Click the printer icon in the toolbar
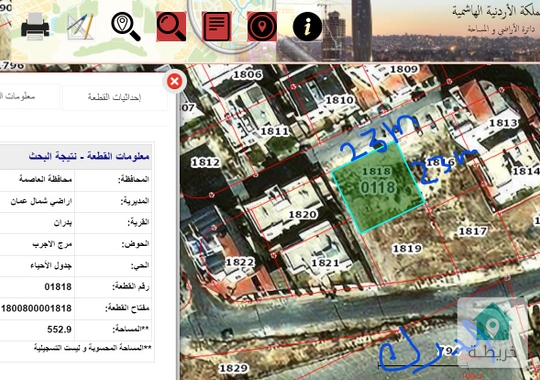This screenshot has height=380, width=540. pyautogui.click(x=35, y=27)
